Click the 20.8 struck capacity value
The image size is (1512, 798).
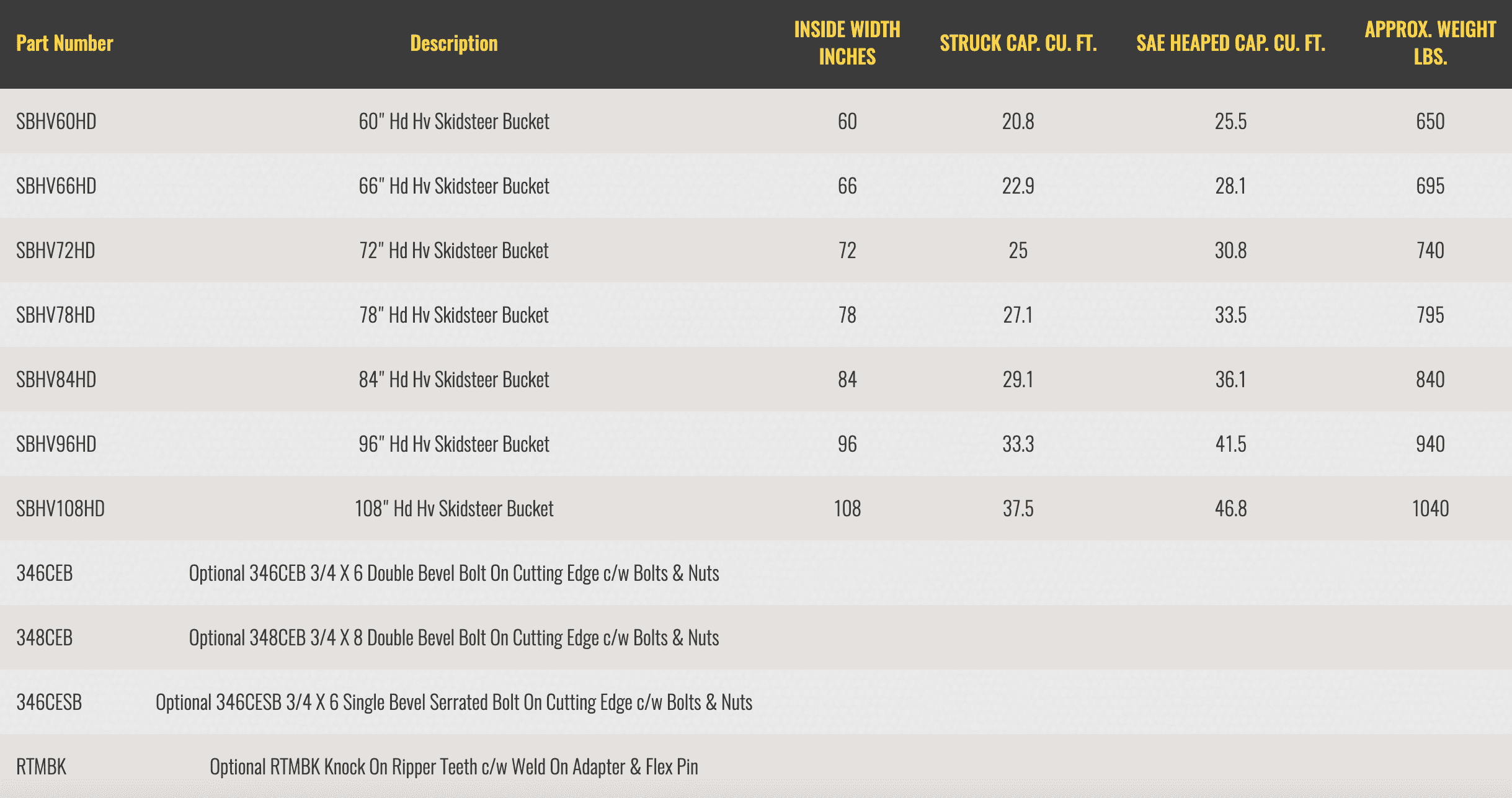coord(1018,122)
